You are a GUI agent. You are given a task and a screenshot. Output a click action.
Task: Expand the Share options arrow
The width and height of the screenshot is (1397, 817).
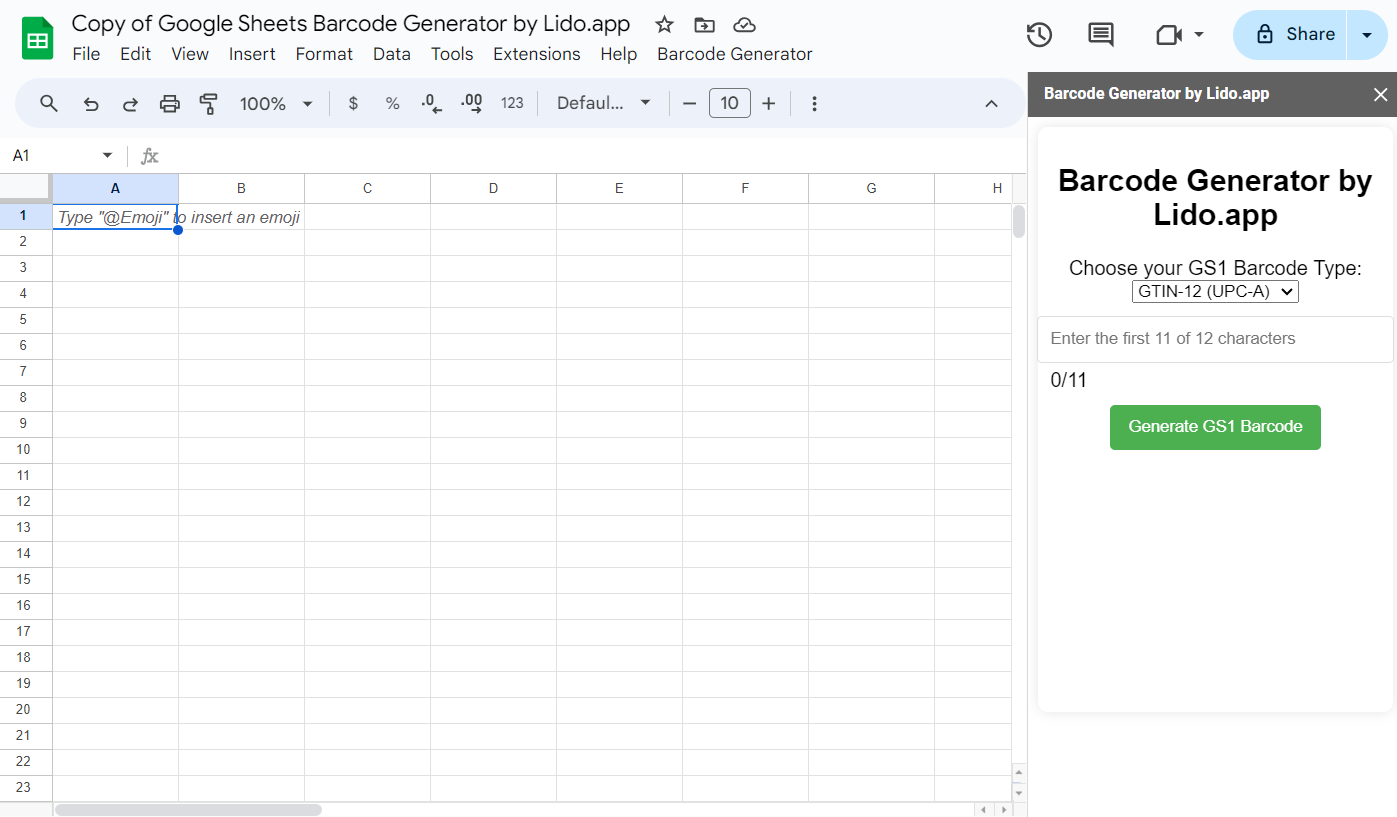(1367, 35)
